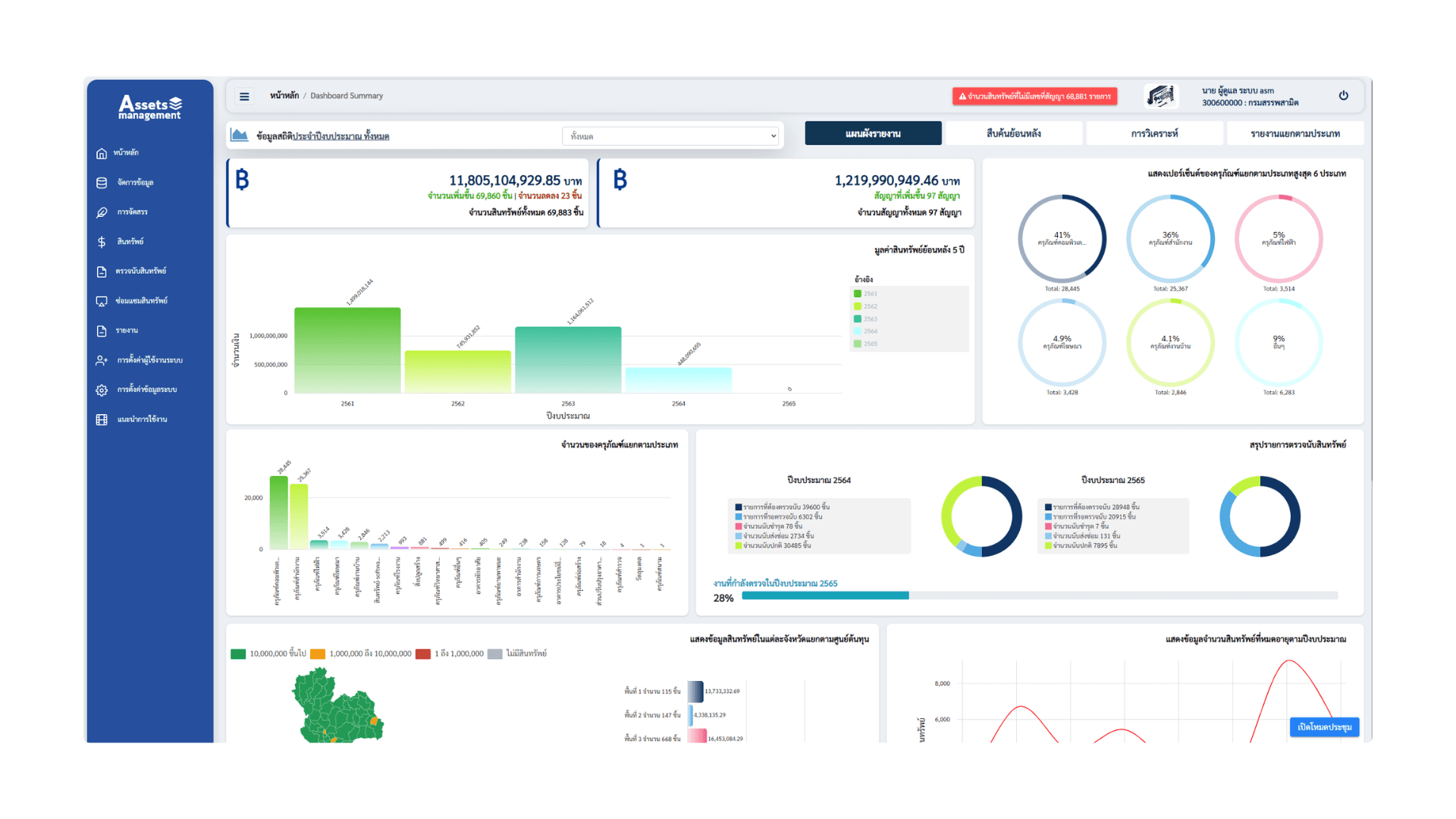Click the เปิดโหมดประชุม button
Image resolution: width=1456 pixels, height=819 pixels.
click(1324, 726)
